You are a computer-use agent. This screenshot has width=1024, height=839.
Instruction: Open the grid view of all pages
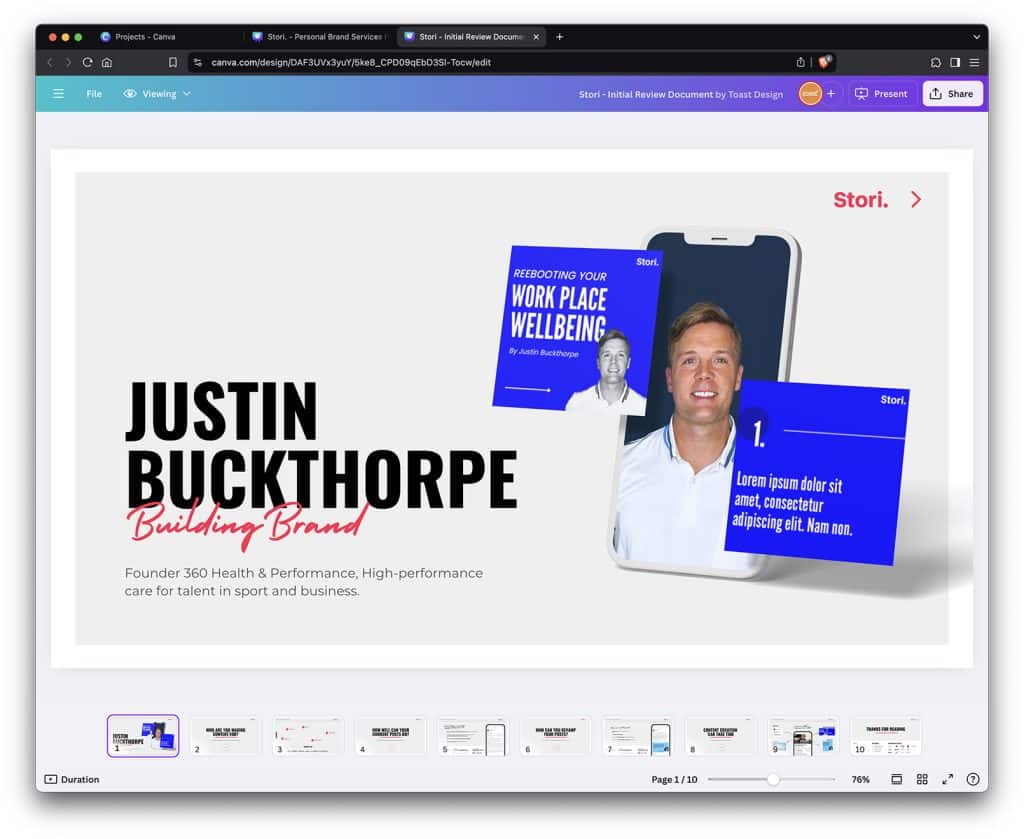click(x=922, y=779)
